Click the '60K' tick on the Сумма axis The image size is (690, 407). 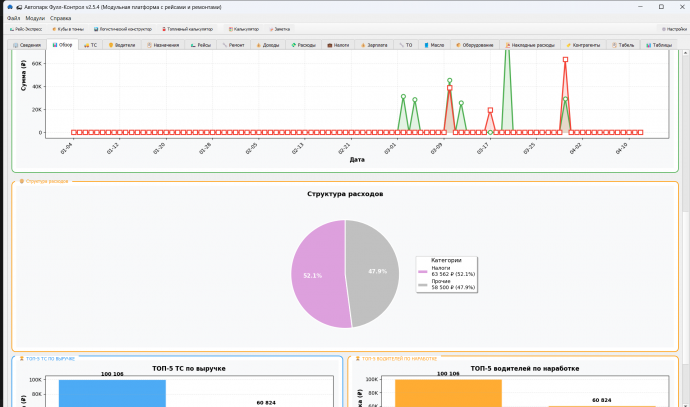point(37,64)
